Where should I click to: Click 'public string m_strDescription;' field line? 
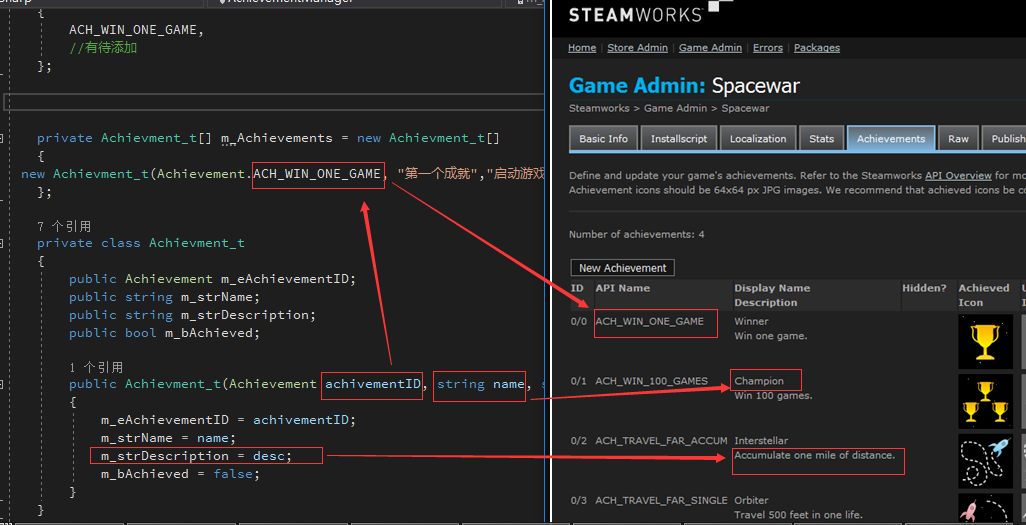[192, 315]
